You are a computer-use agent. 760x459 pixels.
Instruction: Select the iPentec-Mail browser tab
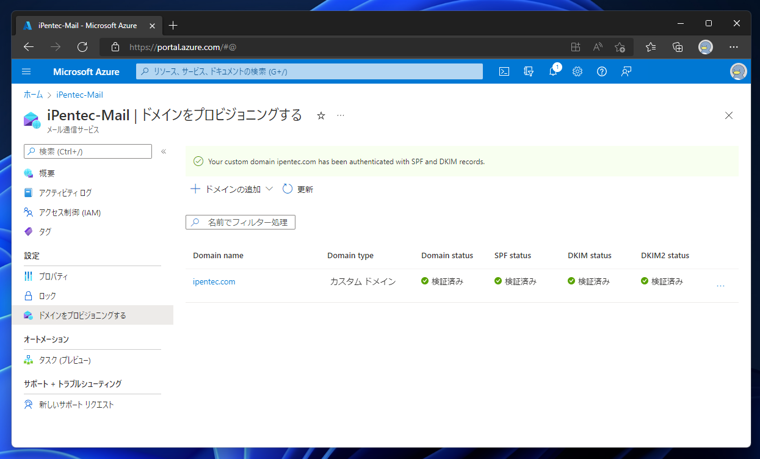pyautogui.click(x=89, y=25)
